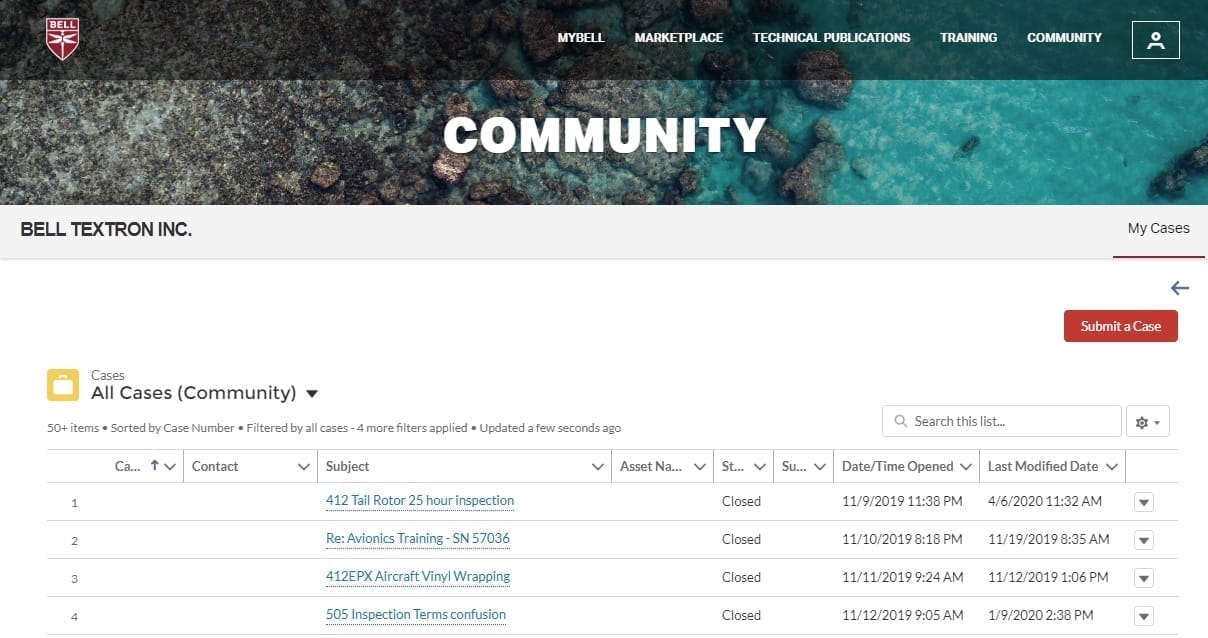
Task: Open the Marketplace menu item
Action: coord(678,38)
